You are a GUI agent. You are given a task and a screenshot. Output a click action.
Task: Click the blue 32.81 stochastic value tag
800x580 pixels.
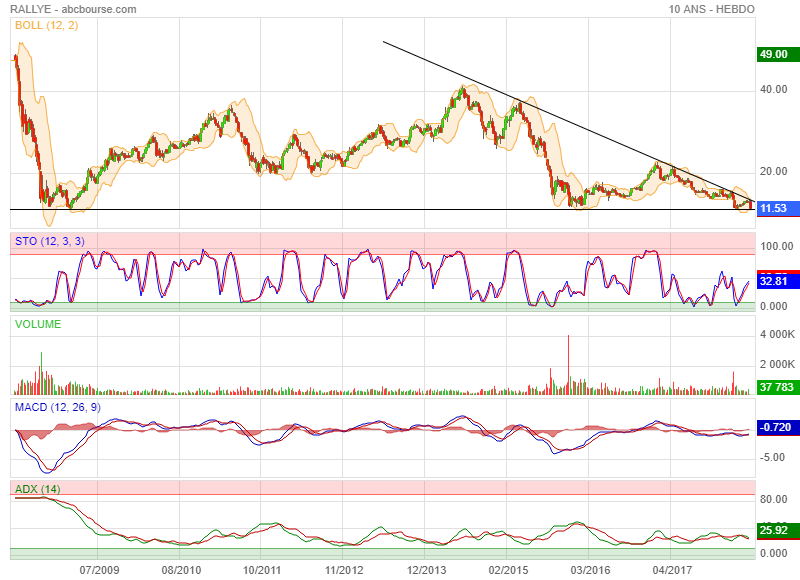pyautogui.click(x=774, y=282)
